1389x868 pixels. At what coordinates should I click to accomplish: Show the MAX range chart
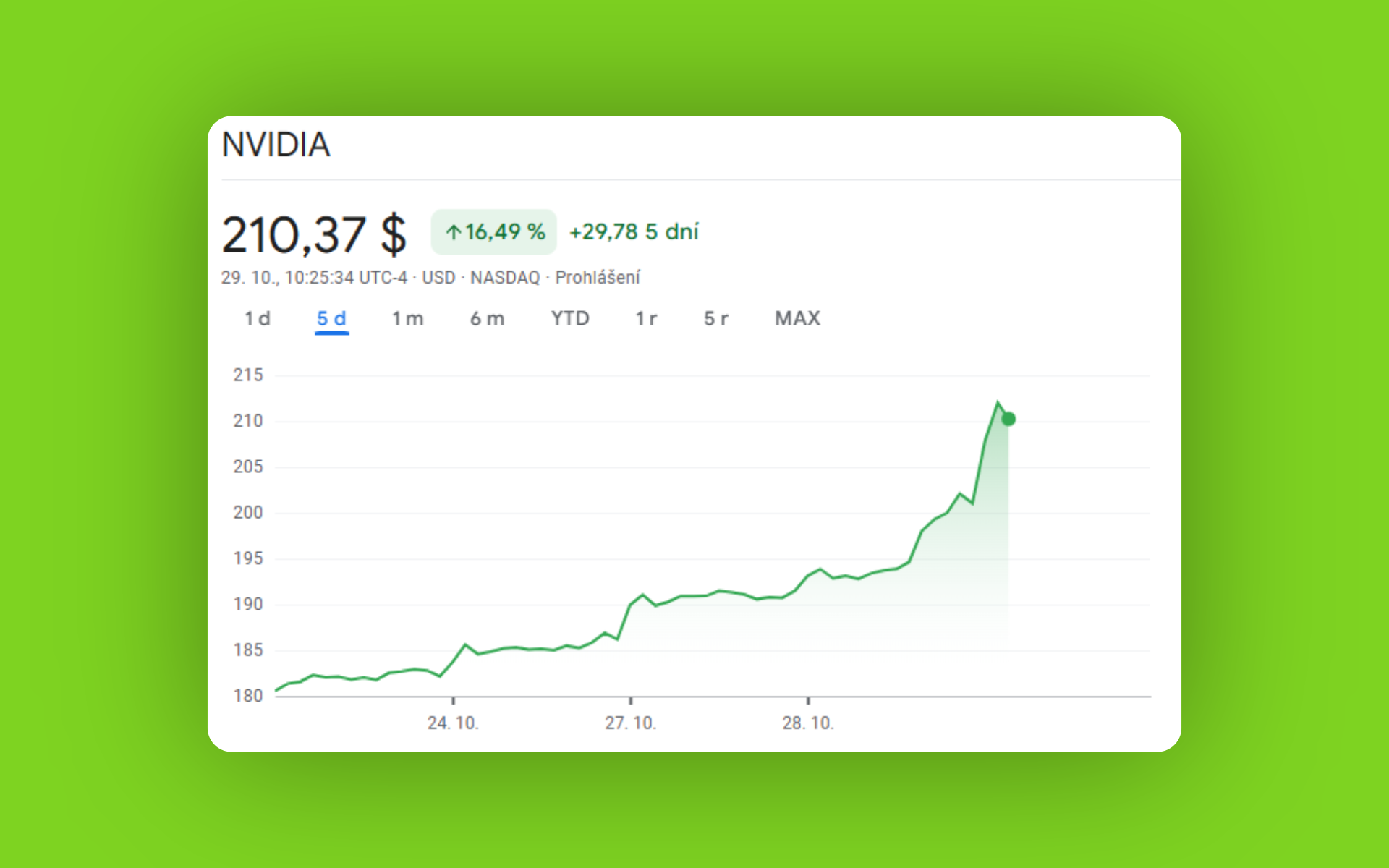797,318
